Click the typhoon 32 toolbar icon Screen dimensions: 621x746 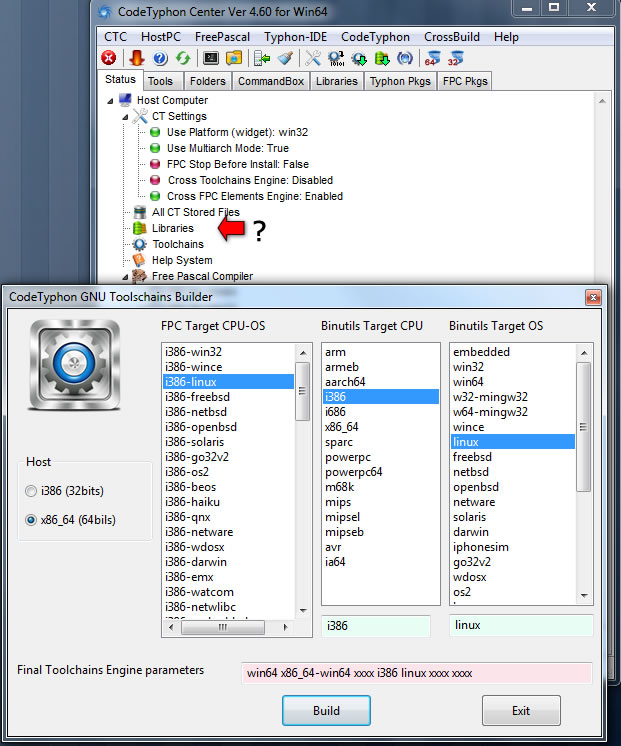click(455, 58)
